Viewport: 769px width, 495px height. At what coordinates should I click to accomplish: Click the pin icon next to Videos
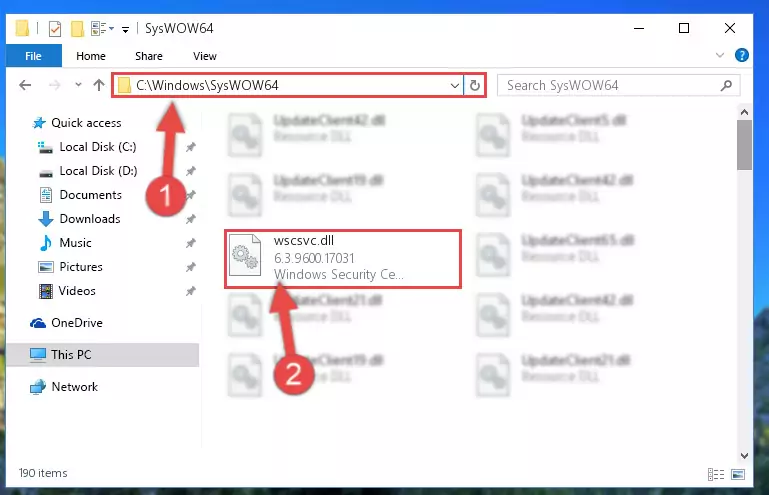point(190,291)
